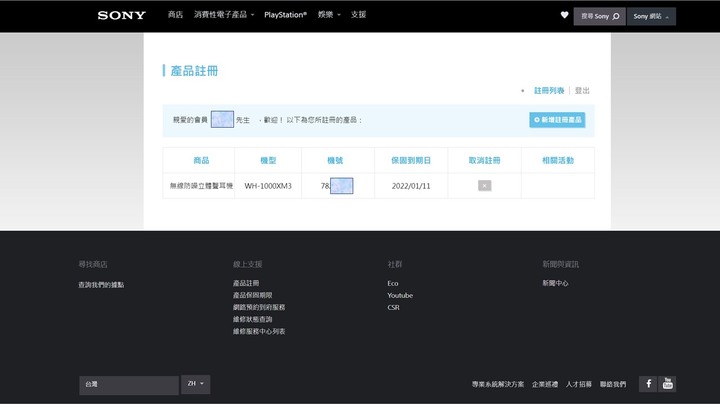Viewport: 720px width, 405px height.
Task: Open the Youtube text link in 社群
Action: pyautogui.click(x=400, y=295)
